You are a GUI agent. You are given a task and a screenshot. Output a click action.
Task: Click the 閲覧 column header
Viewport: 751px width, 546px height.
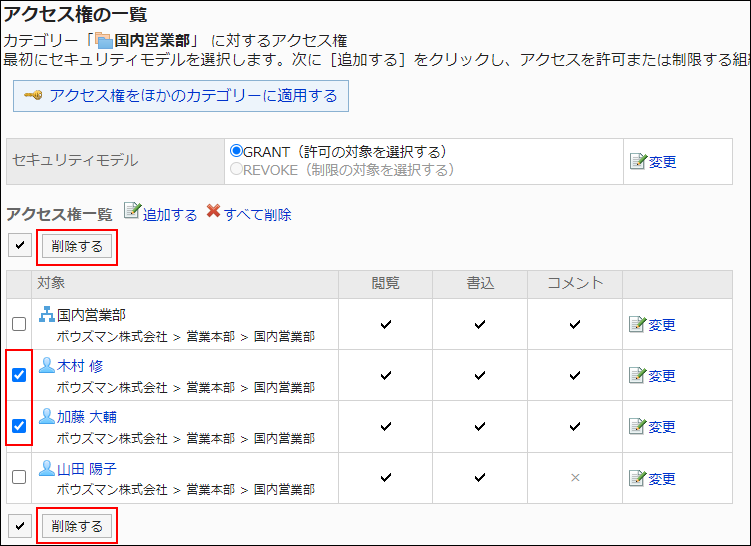pyautogui.click(x=386, y=283)
